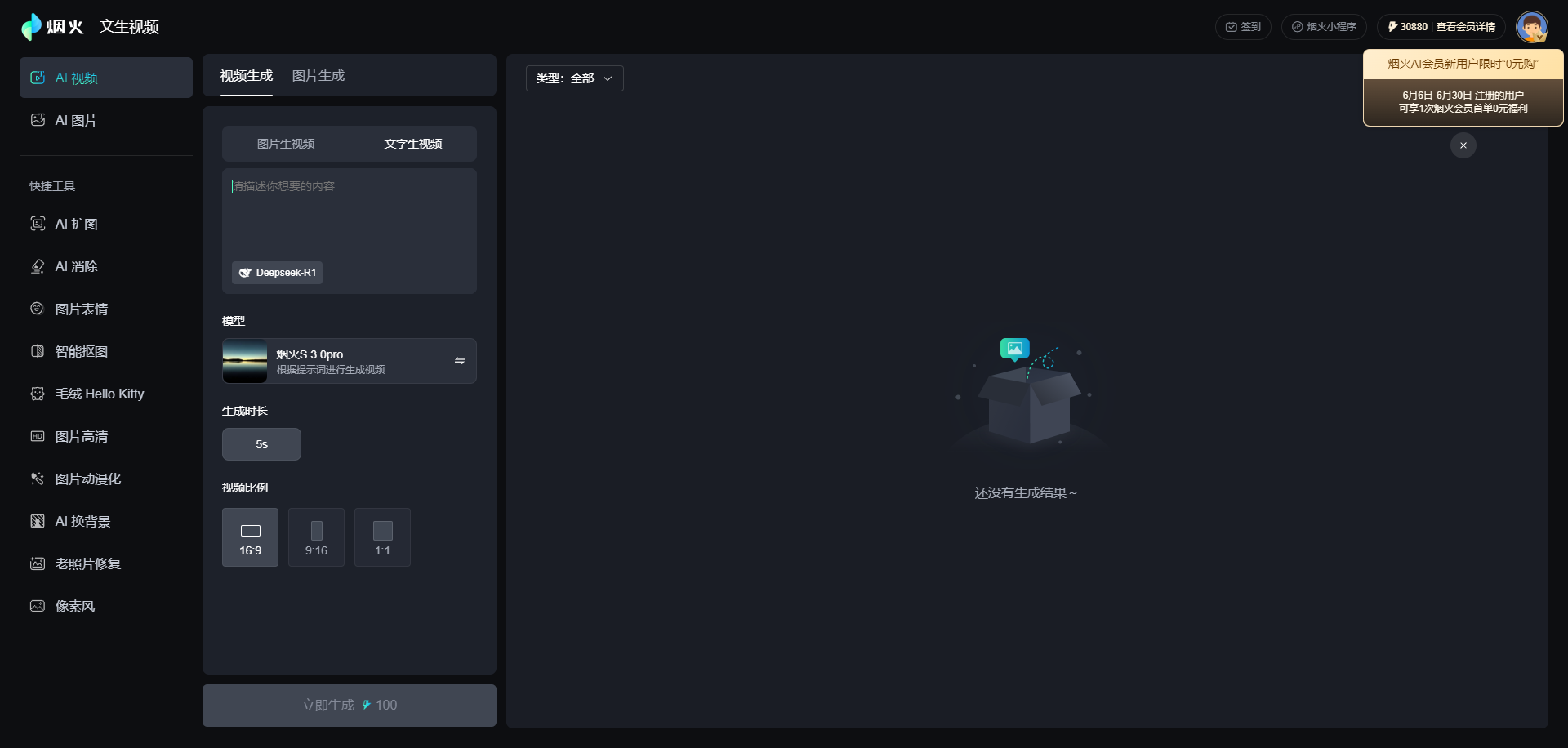Open AI 视频 in the sidebar

pos(106,78)
